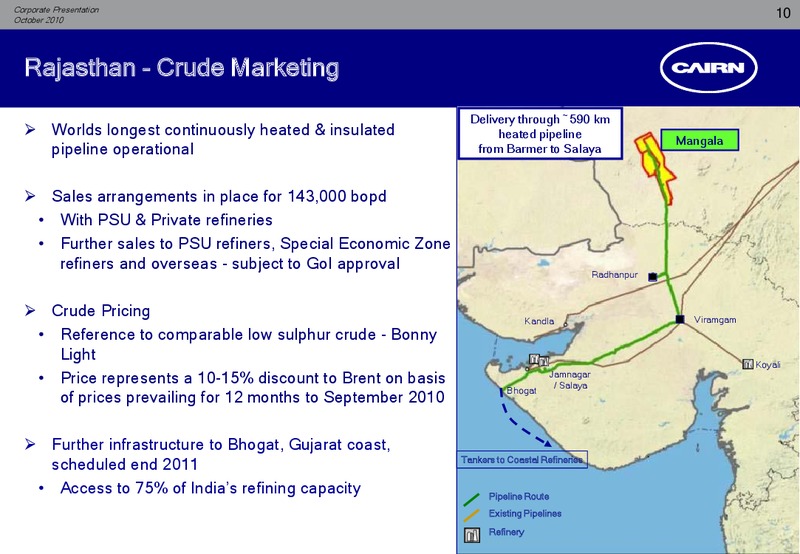800x554 pixels.
Task: Click the Cairn logo
Action: click(x=709, y=67)
